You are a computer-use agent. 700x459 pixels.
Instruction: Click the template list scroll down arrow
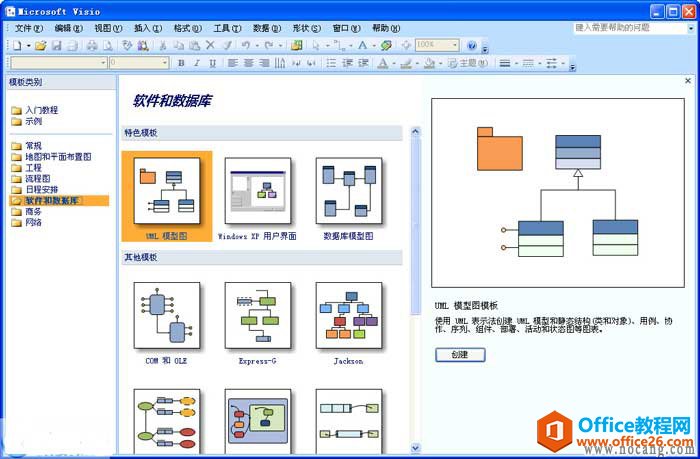[x=416, y=447]
